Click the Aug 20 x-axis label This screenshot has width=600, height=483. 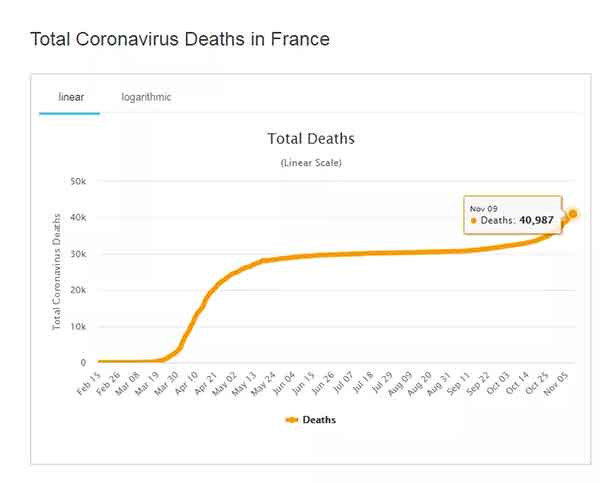(420, 383)
